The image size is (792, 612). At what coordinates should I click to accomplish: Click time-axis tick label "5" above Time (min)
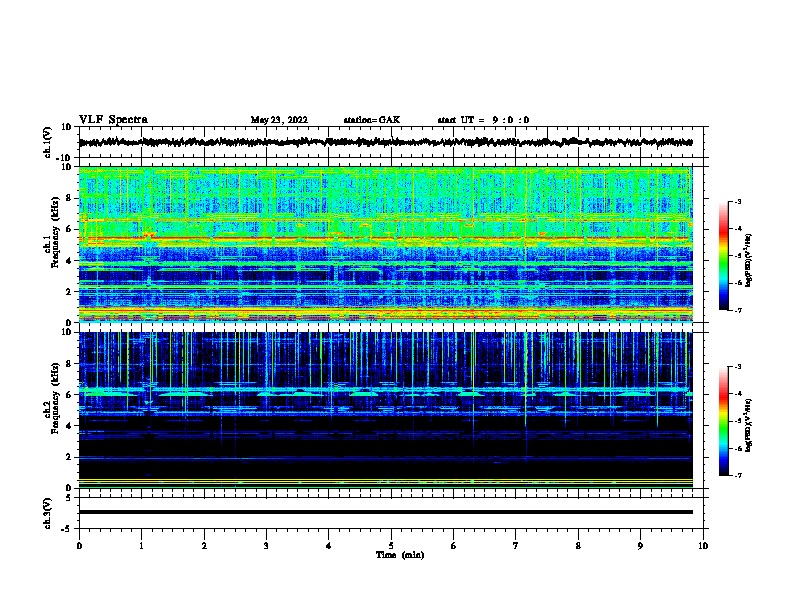point(391,546)
